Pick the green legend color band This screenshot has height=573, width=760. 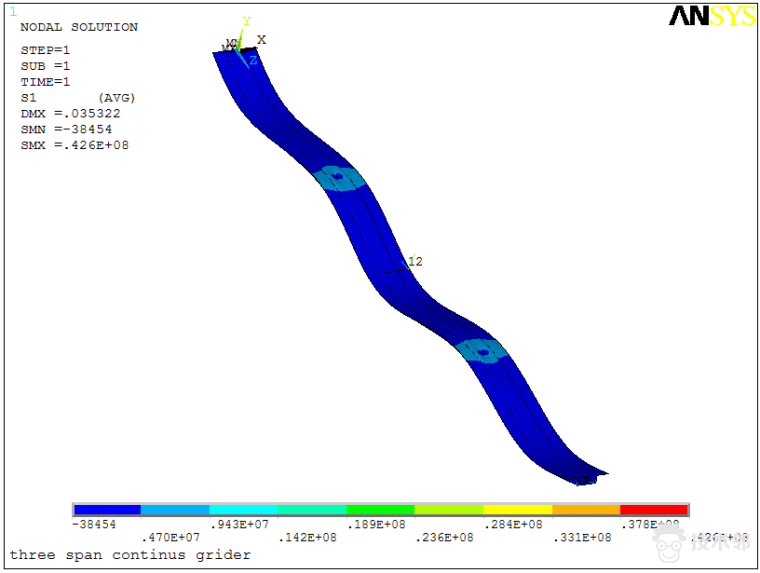[x=380, y=510]
